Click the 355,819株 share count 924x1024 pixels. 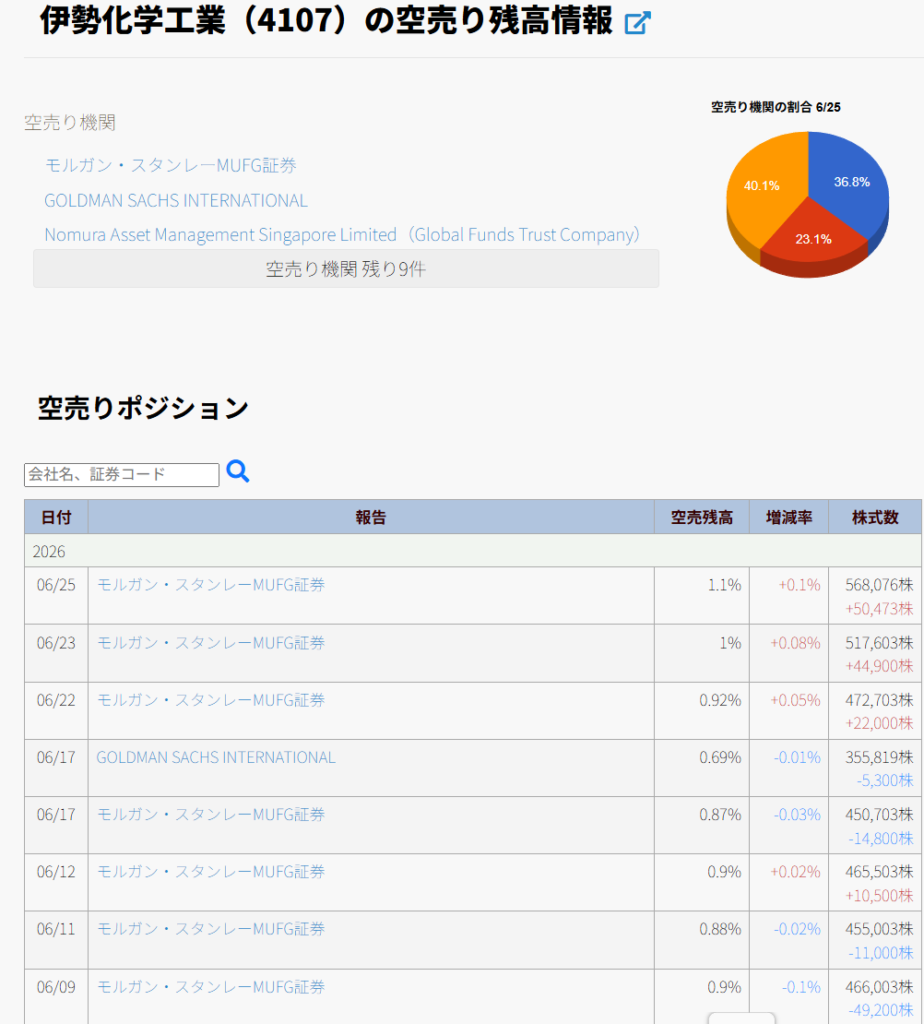click(x=879, y=757)
